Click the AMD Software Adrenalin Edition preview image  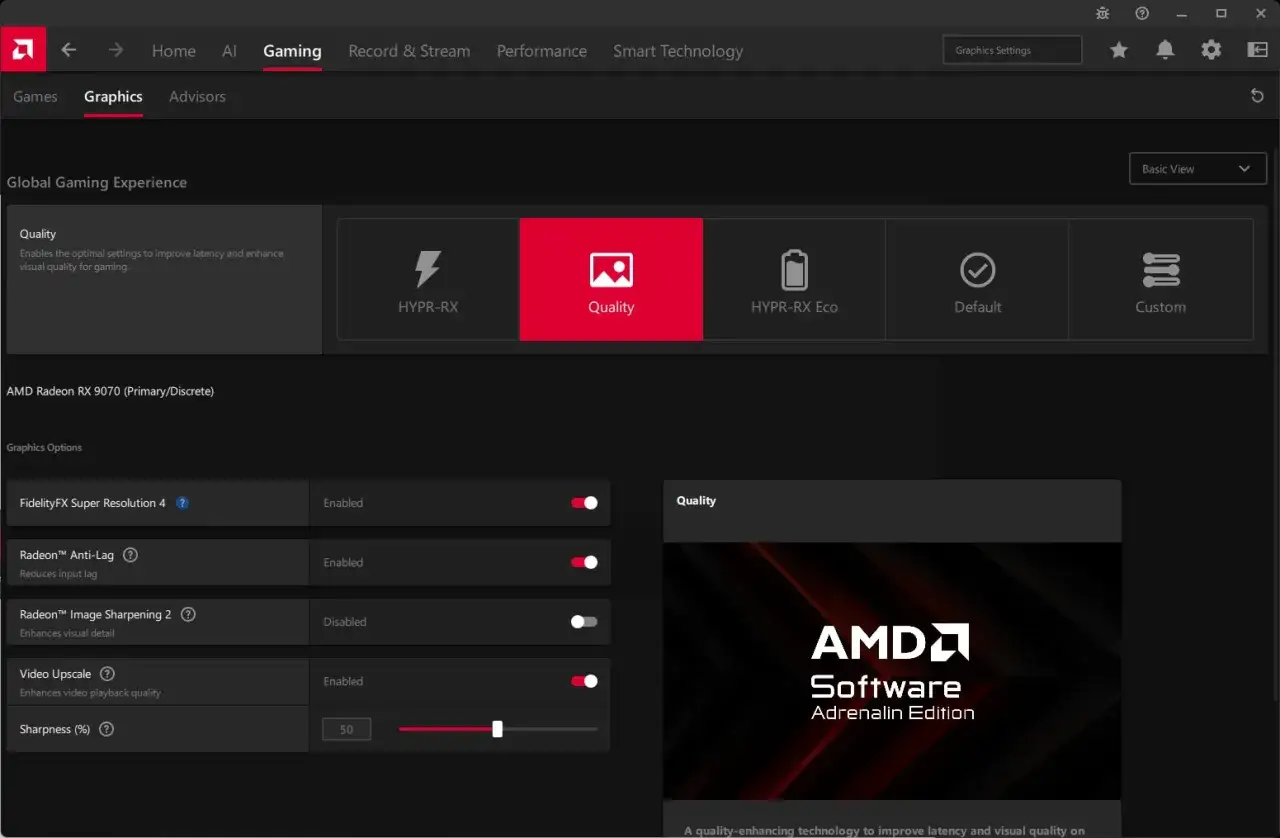click(892, 671)
